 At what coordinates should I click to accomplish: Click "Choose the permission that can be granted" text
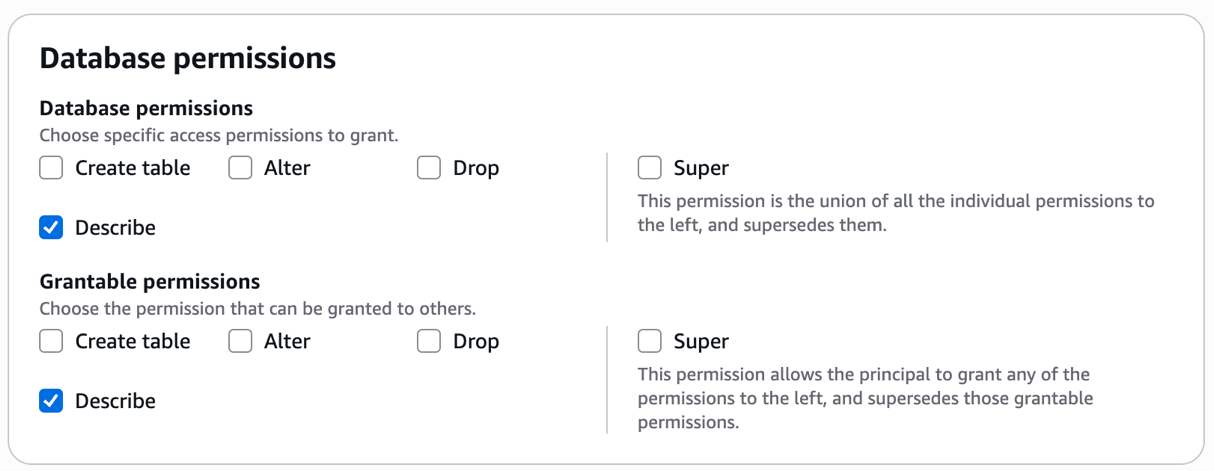click(257, 308)
